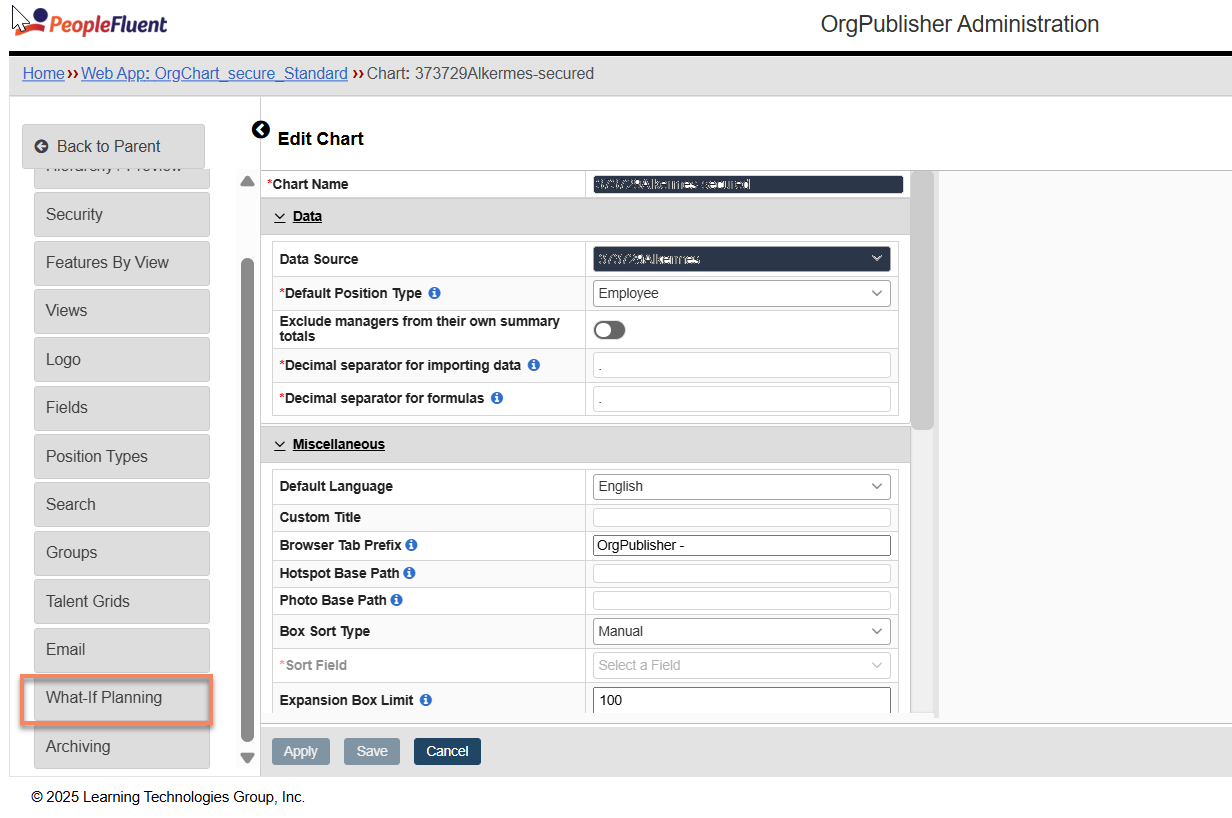This screenshot has width=1232, height=818.
Task: Show info for Photo Base Path
Action: coord(396,600)
